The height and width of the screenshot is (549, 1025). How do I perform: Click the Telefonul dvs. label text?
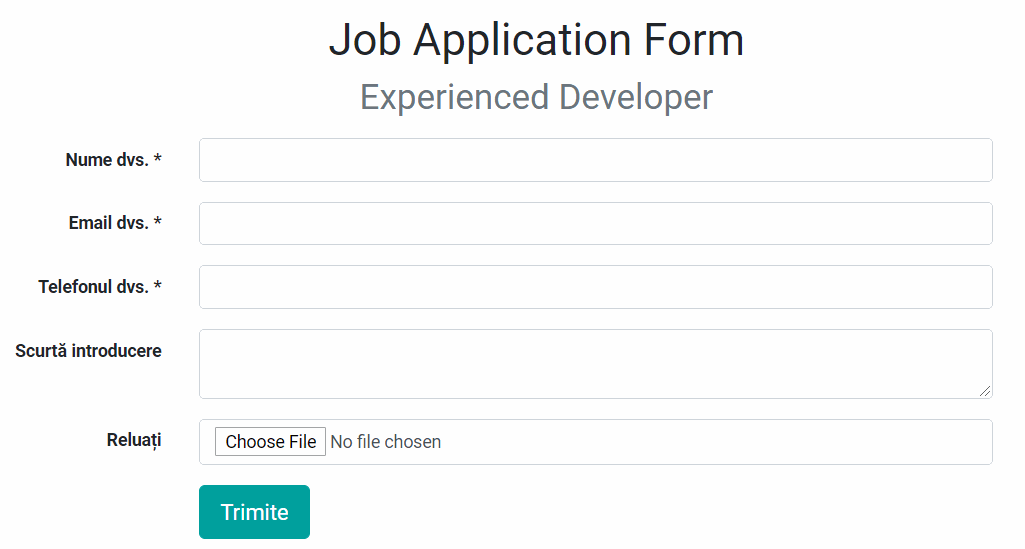pyautogui.click(x=93, y=287)
